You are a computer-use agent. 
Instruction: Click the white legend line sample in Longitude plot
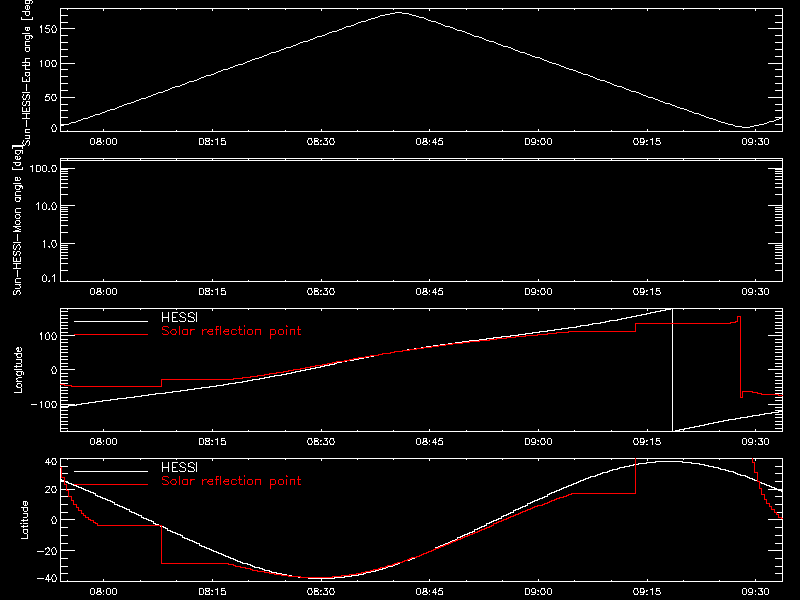111,321
